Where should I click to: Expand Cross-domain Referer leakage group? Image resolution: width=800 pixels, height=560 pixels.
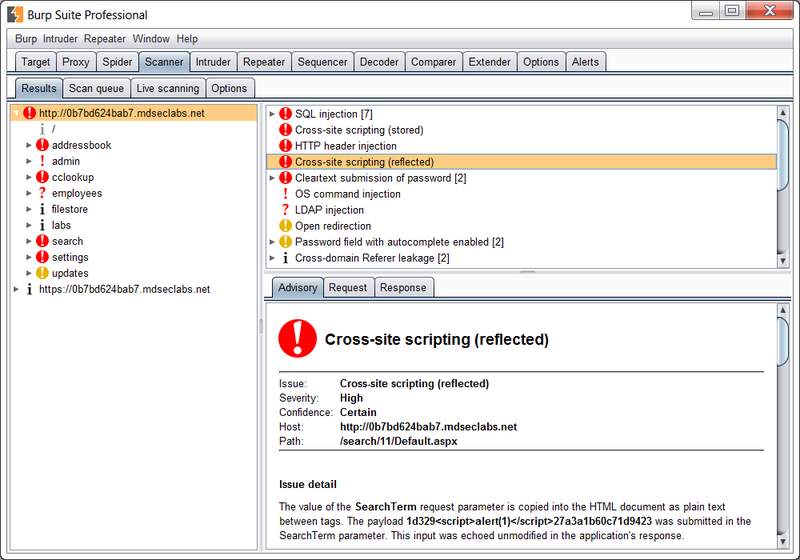coord(272,258)
